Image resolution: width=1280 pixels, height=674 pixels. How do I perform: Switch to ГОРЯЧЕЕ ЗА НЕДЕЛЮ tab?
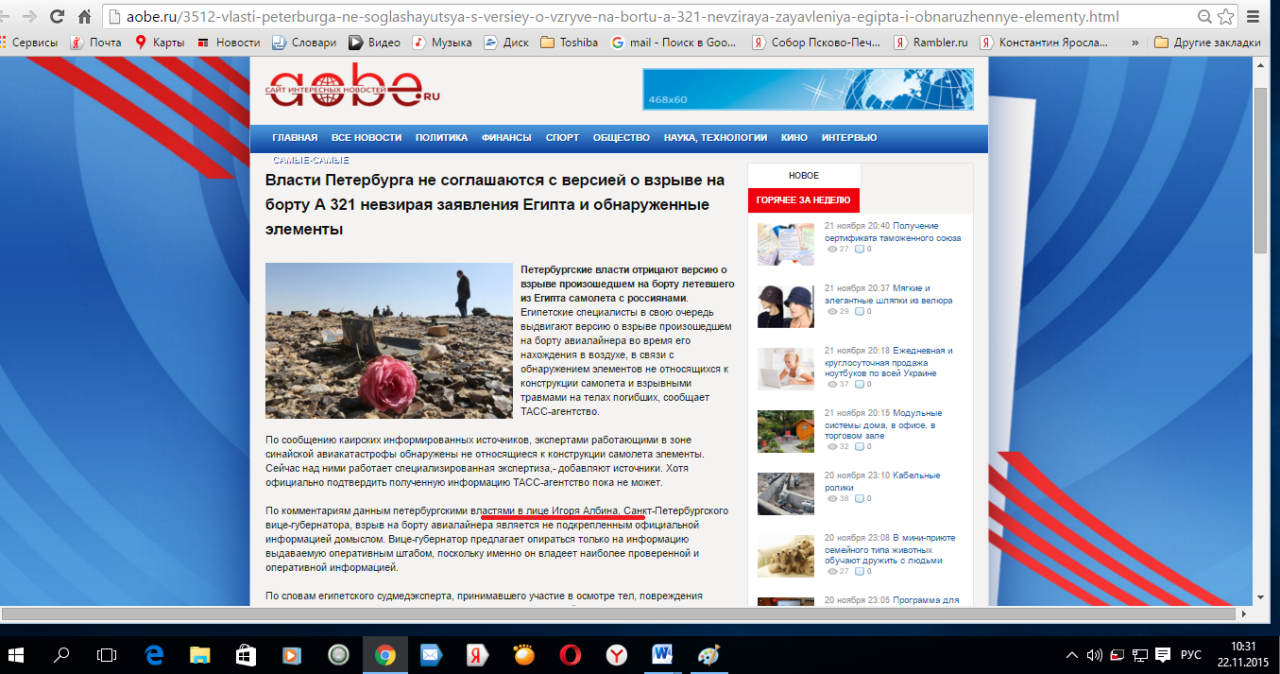804,200
